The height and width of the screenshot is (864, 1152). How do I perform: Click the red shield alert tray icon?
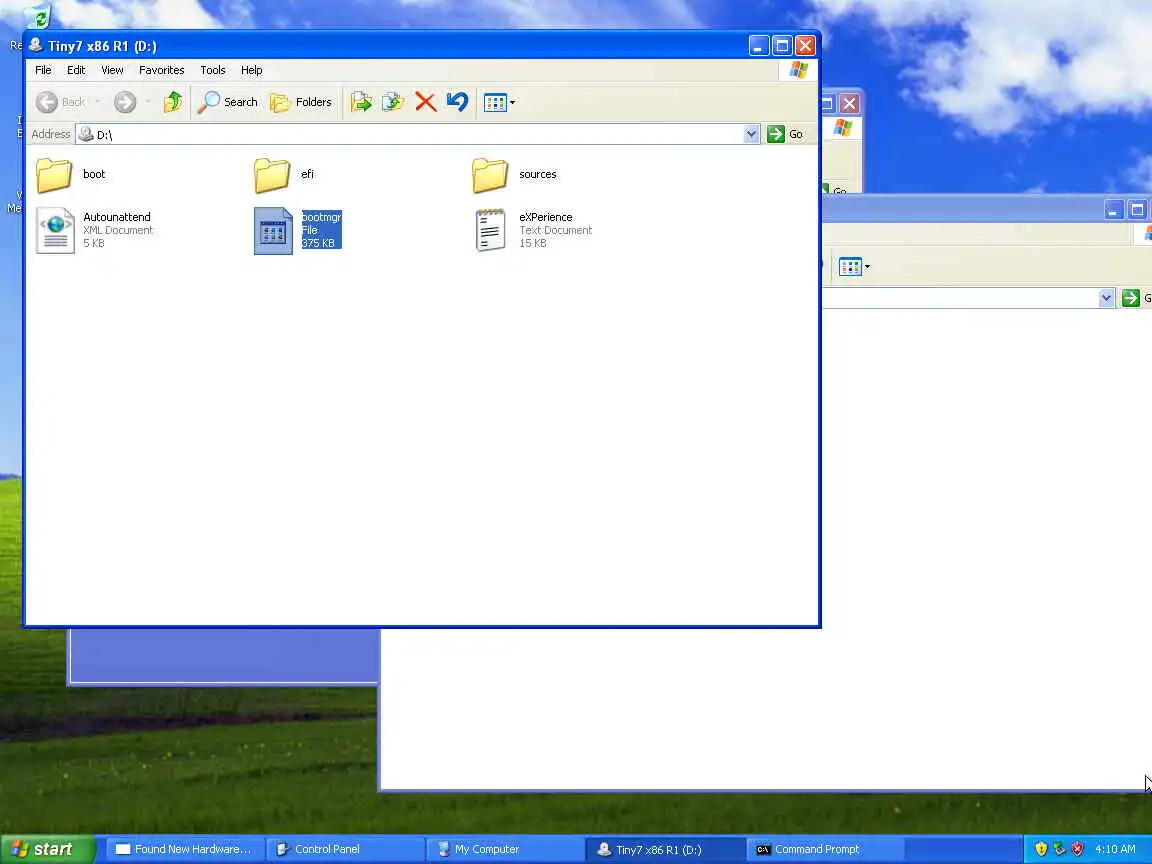pos(1077,849)
